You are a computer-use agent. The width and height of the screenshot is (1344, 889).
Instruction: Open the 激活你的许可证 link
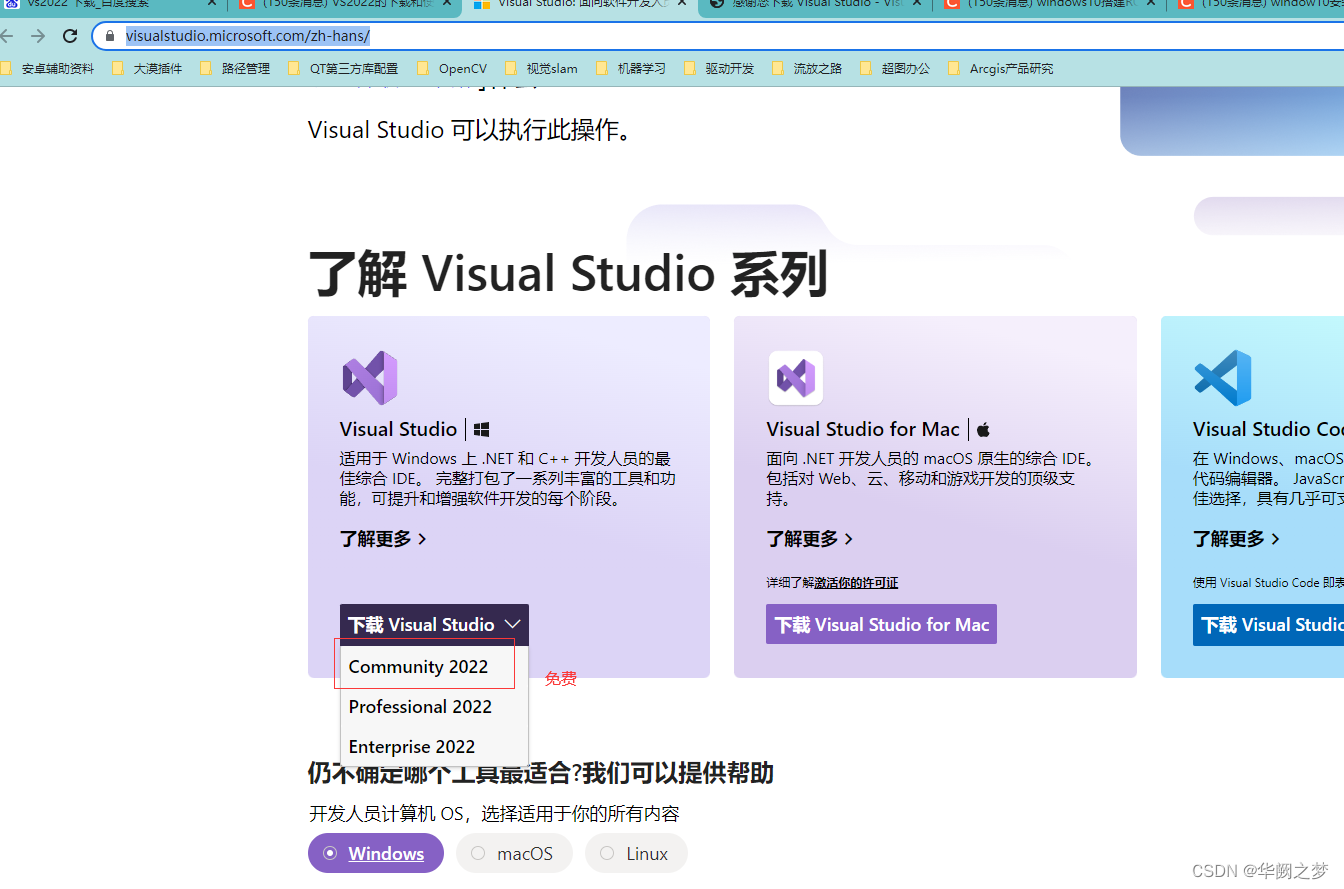tap(856, 583)
